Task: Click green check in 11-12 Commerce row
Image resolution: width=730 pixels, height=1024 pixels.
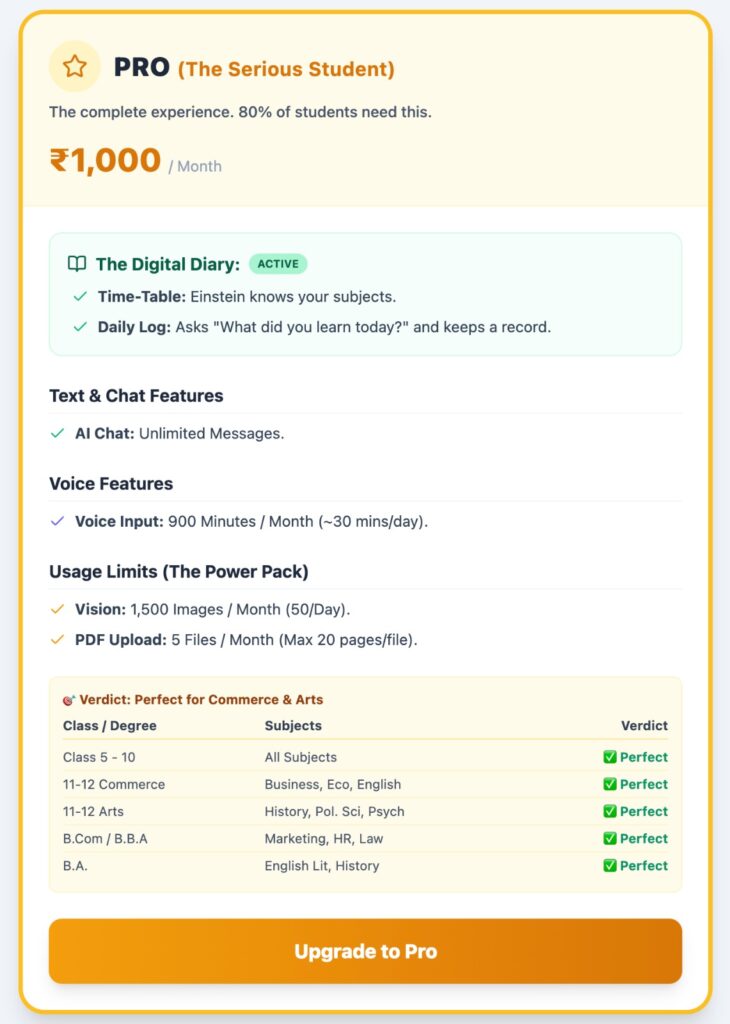Action: click(x=610, y=784)
